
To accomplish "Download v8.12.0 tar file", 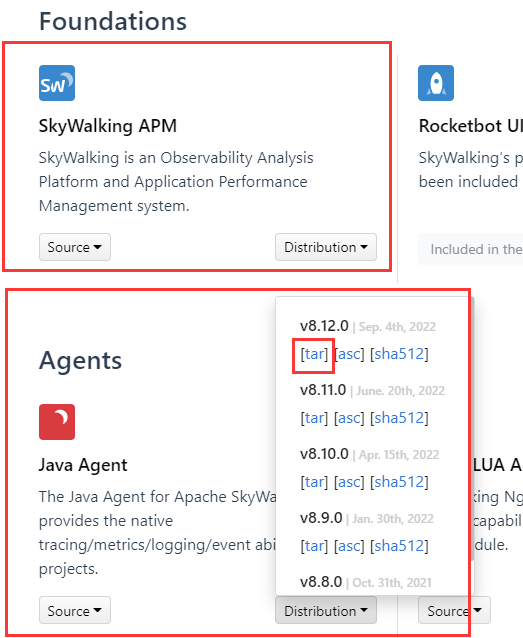I will [x=314, y=354].
